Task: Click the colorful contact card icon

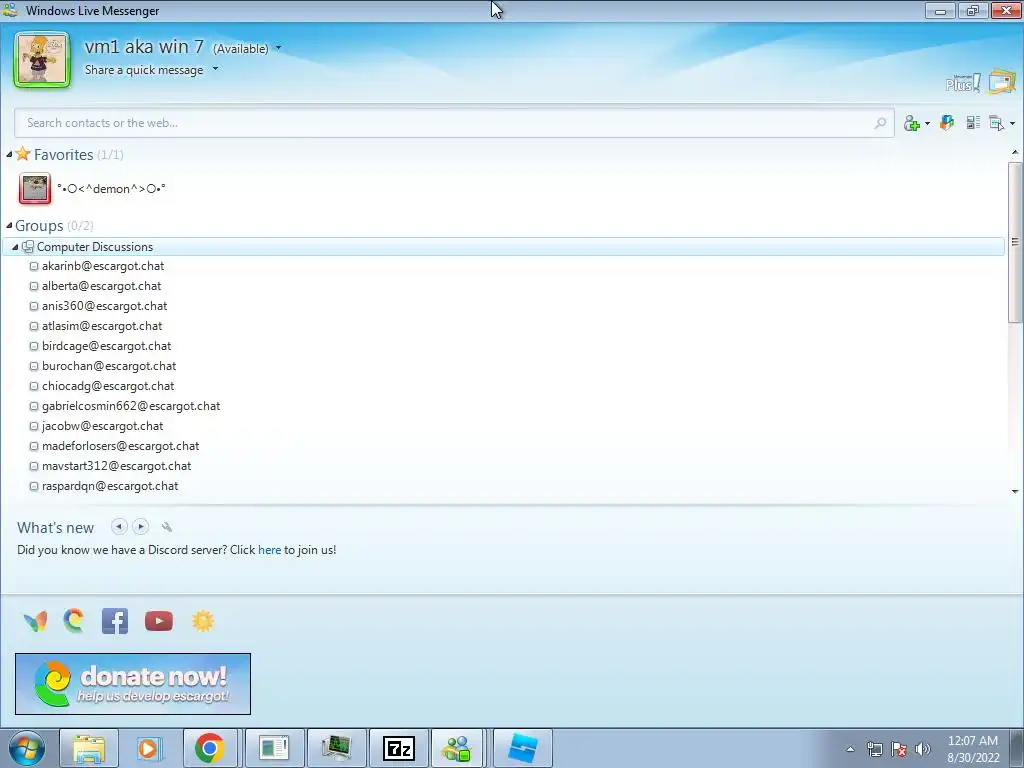Action: [x=947, y=122]
